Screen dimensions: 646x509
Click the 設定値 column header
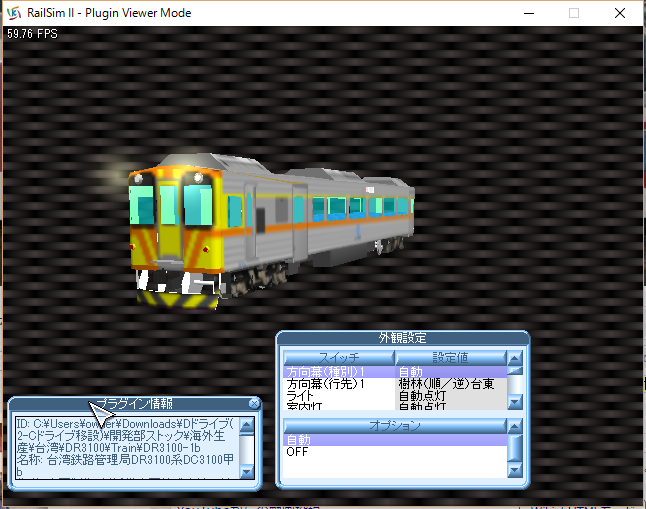451,357
